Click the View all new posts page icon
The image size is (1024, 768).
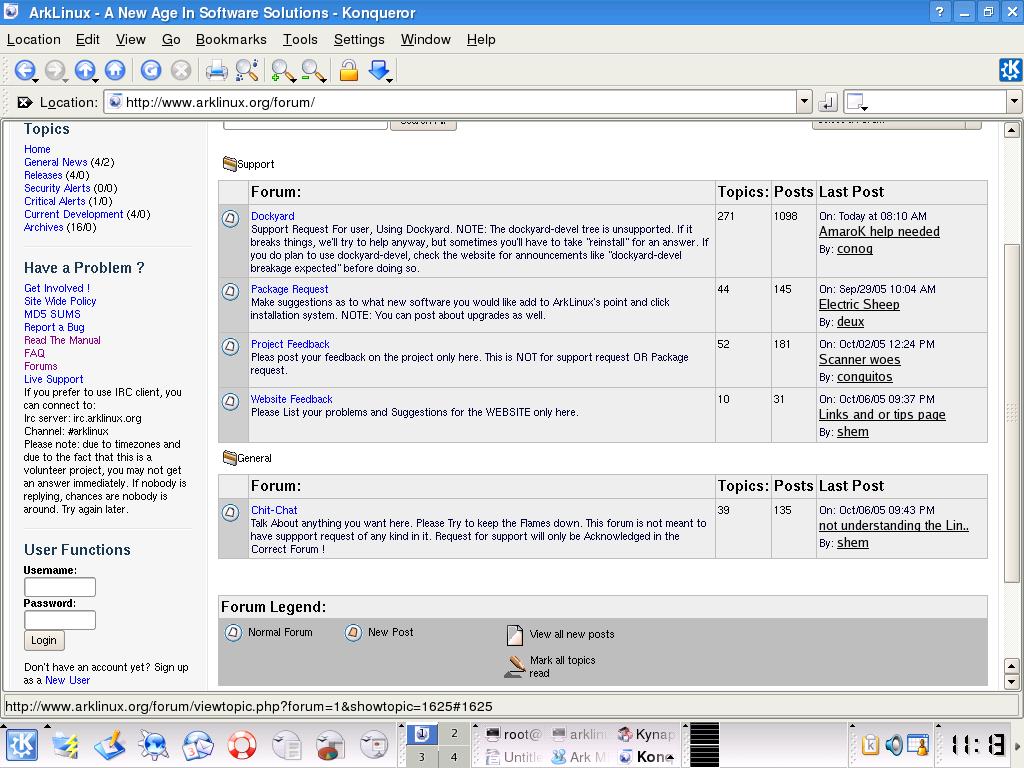coord(515,635)
